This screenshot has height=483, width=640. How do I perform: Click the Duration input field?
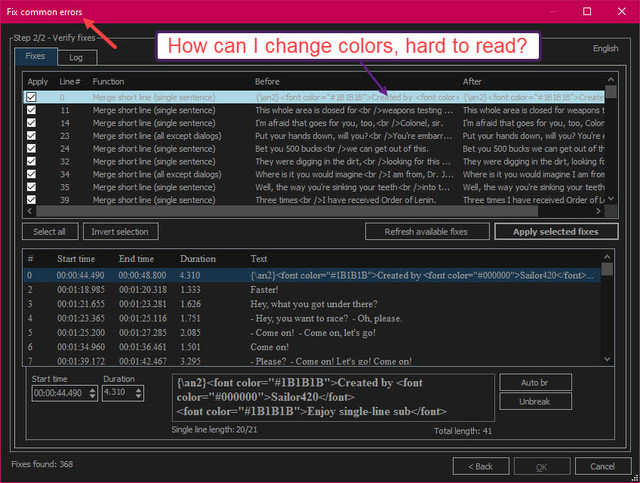pos(118,393)
